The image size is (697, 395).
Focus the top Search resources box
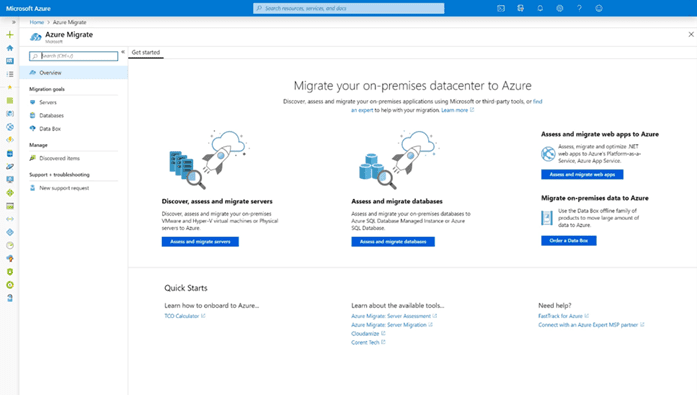(348, 8)
